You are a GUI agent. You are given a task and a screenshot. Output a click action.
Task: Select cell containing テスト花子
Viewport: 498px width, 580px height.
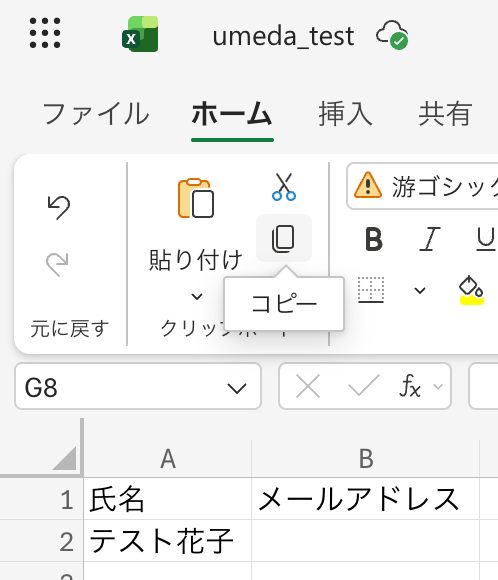(168, 541)
